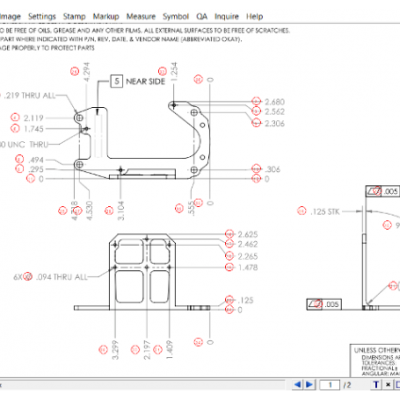Click the .125 STK thickness callout

point(325,211)
